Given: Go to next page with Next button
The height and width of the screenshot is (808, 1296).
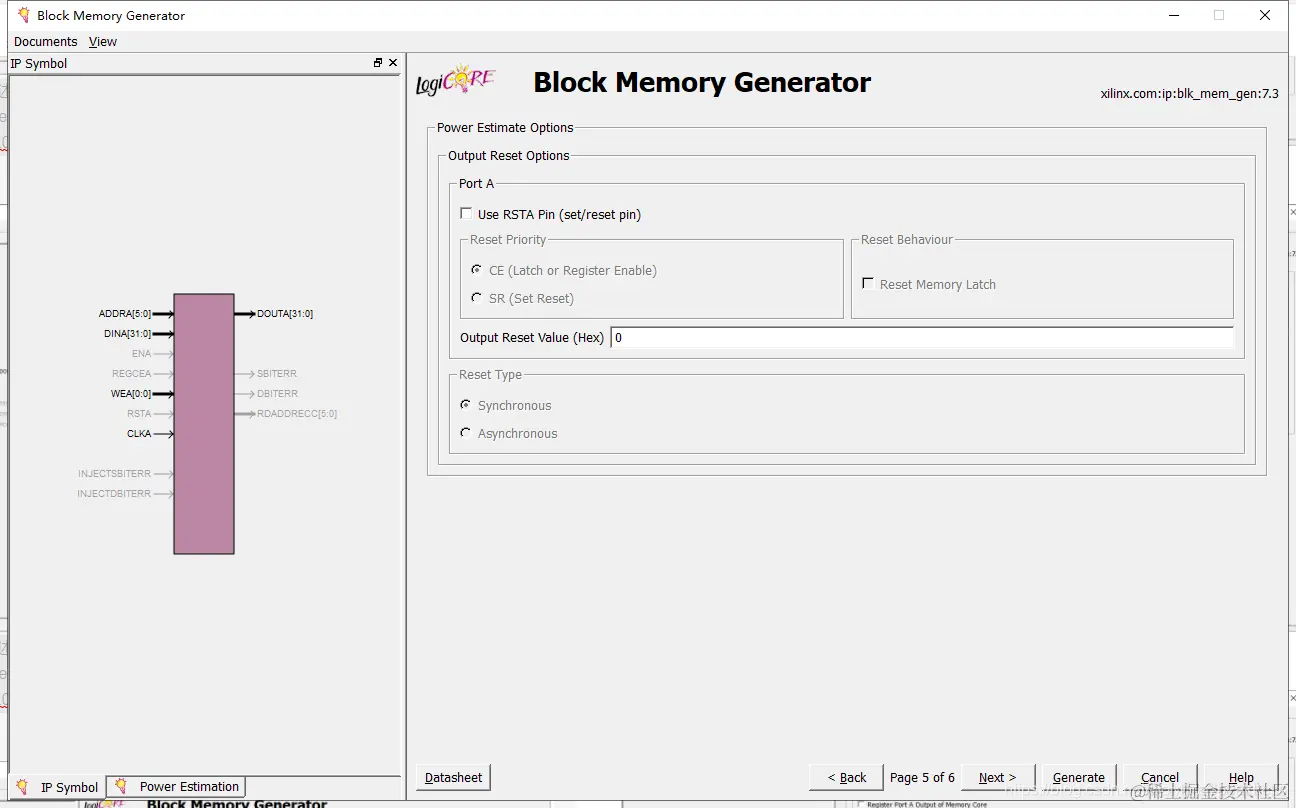Looking at the screenshot, I should 997,777.
